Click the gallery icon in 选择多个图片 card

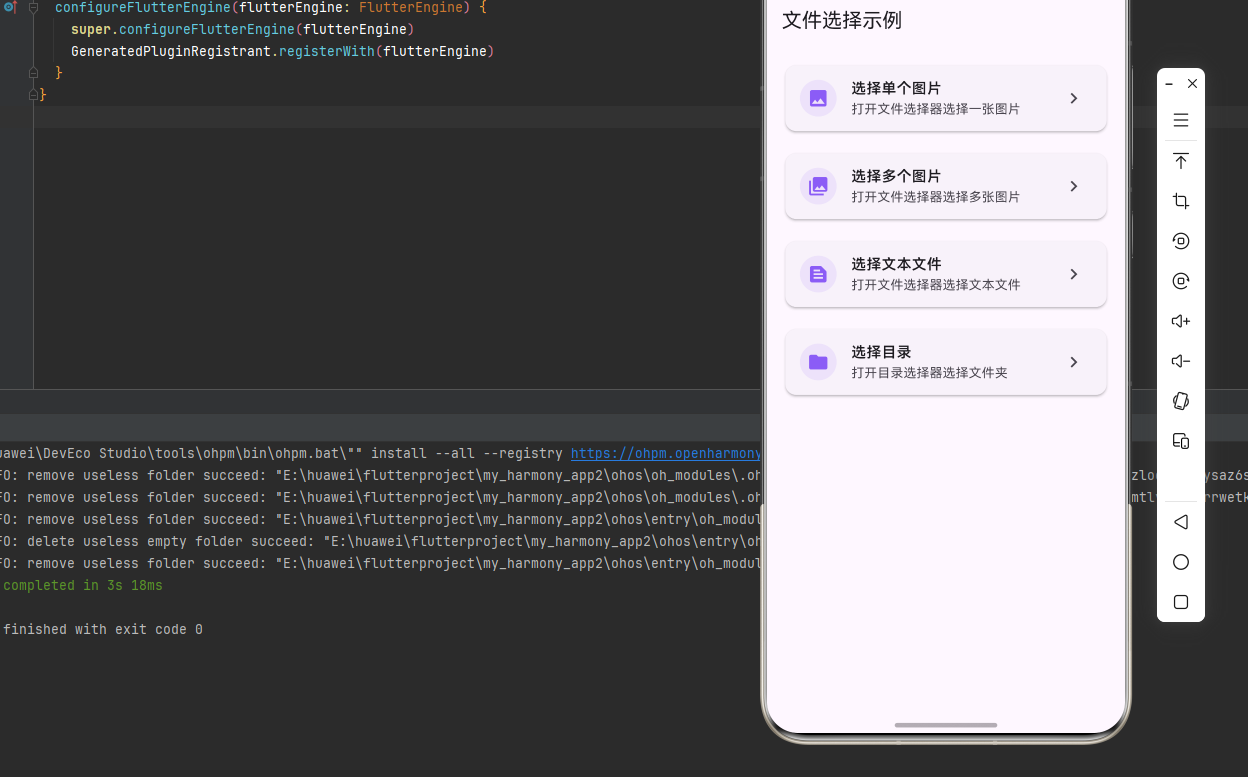818,186
